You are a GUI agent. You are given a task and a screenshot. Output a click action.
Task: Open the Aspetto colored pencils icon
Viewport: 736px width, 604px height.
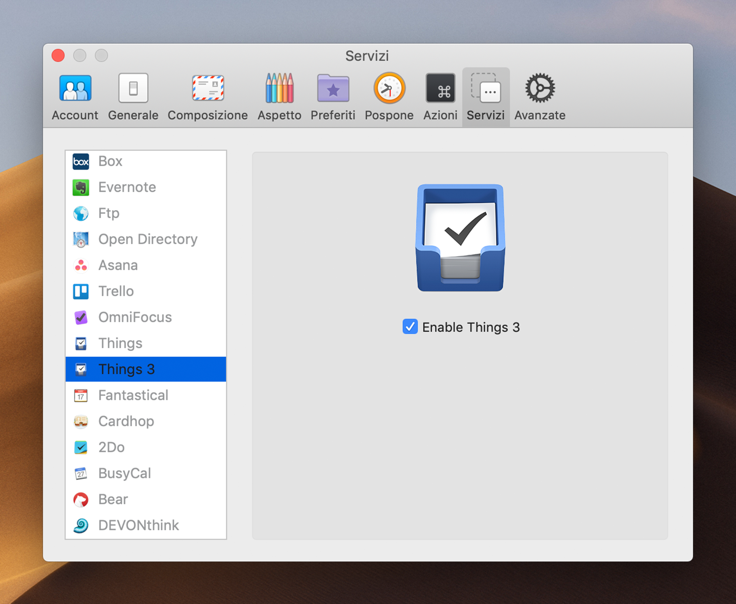point(279,88)
